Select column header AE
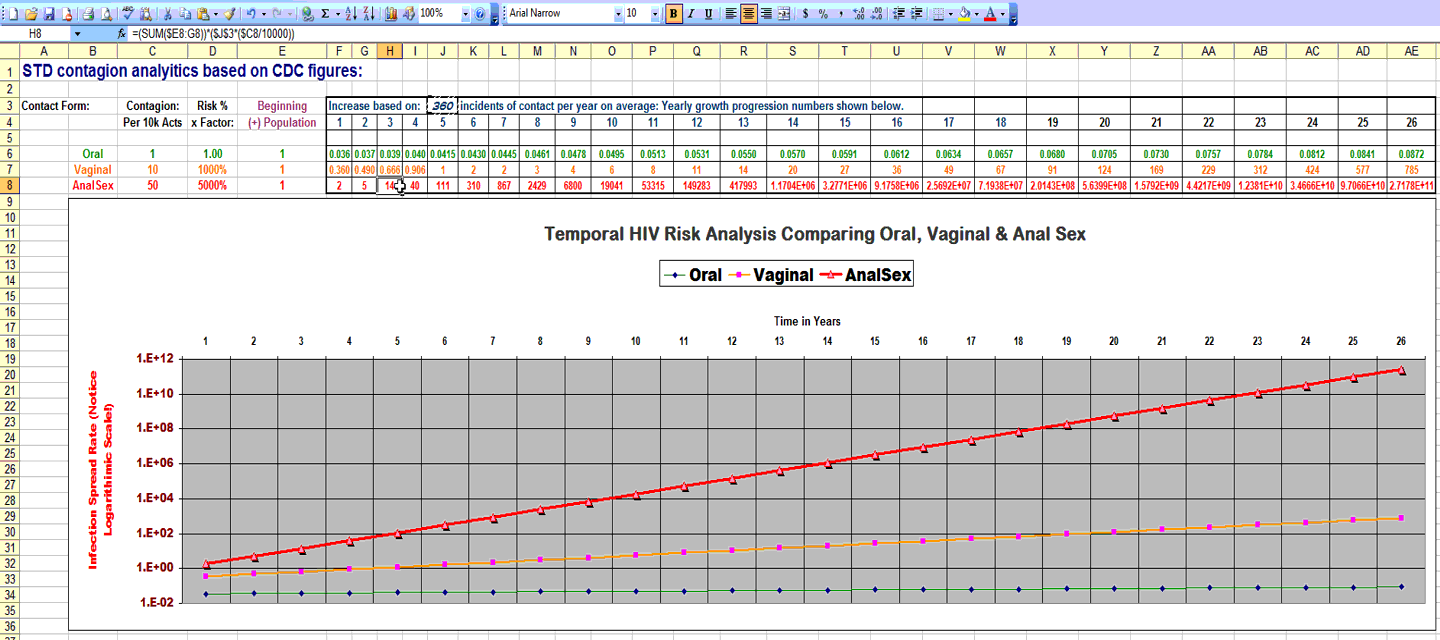The height and width of the screenshot is (640, 1440). click(x=1411, y=52)
